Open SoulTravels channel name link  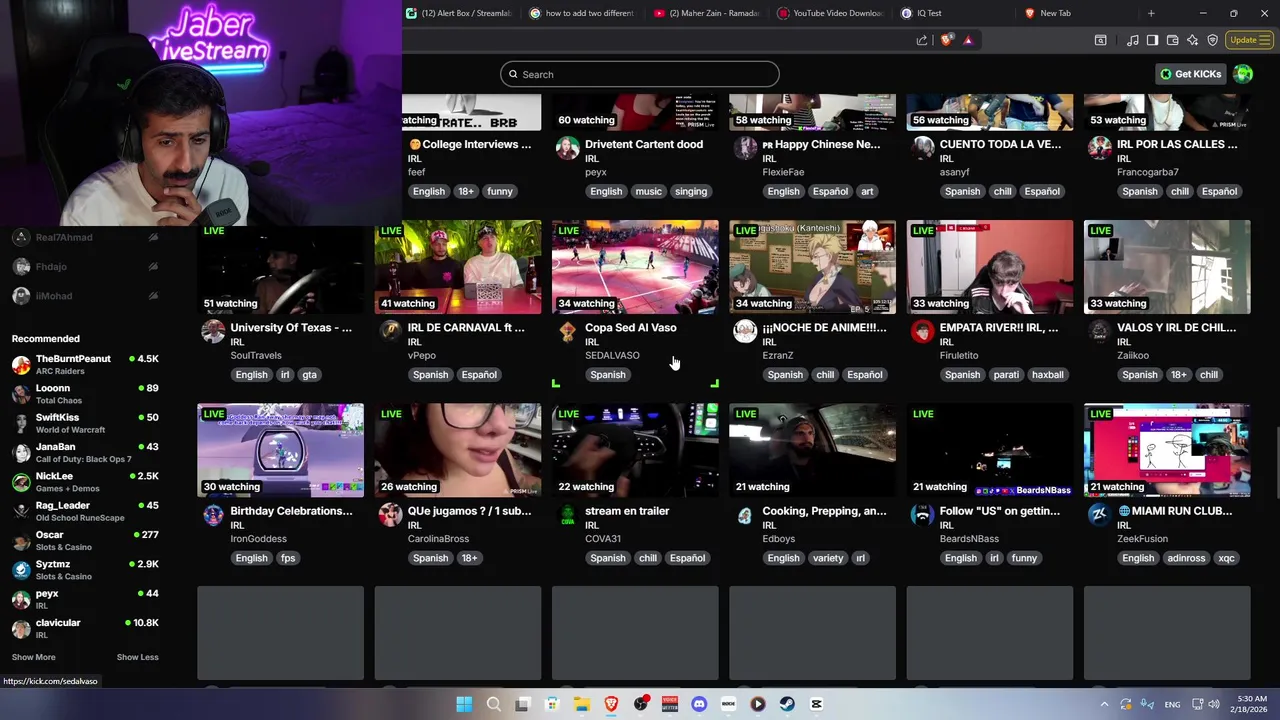(256, 355)
